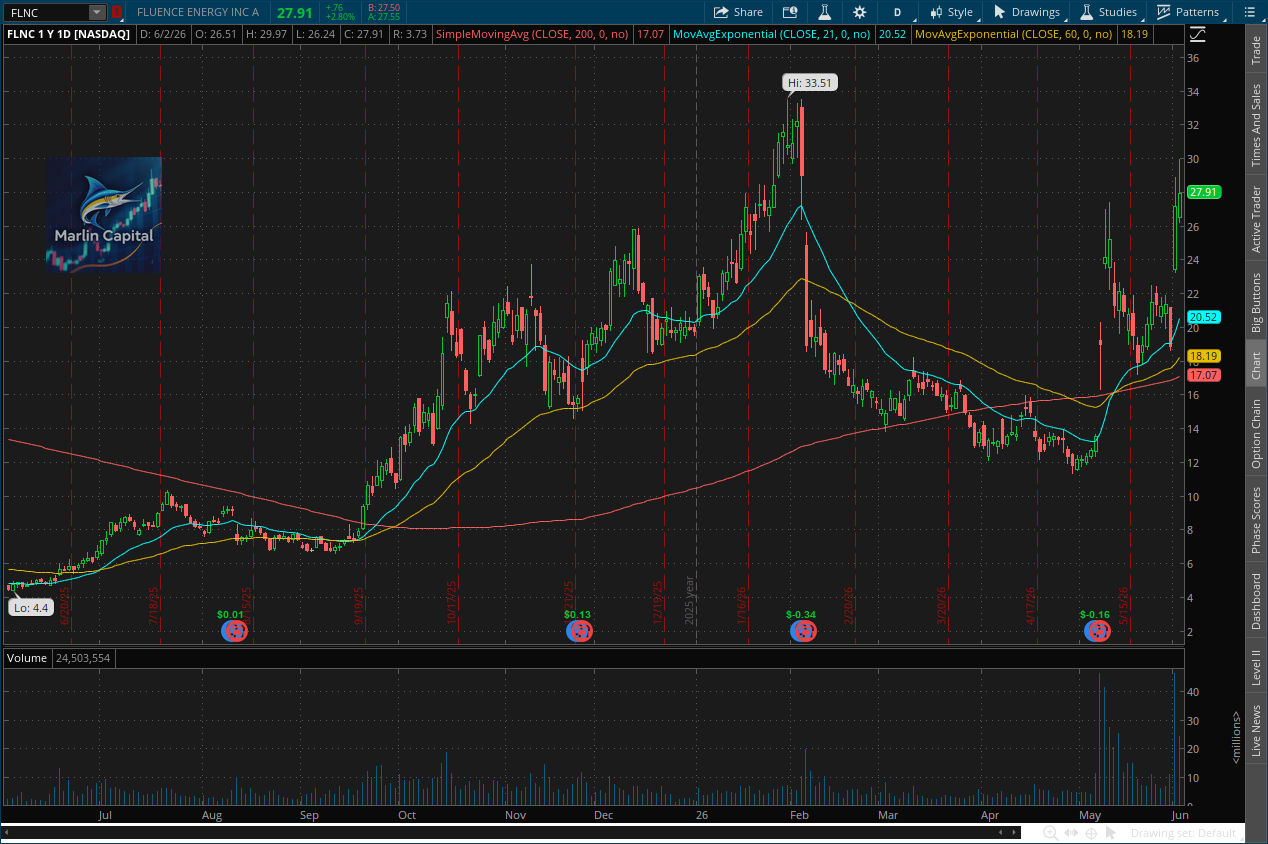The width and height of the screenshot is (1268, 844).
Task: Open the chart menu list icon
Action: pos(1249,12)
